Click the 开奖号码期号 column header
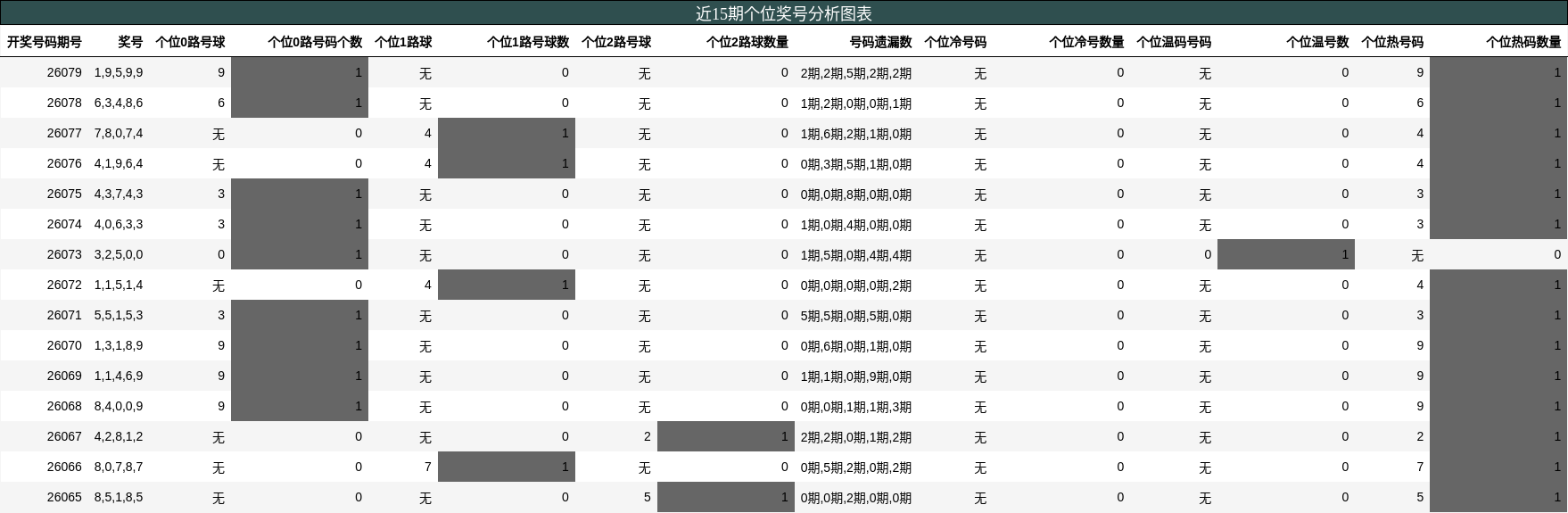The image size is (1568, 513). 45,42
